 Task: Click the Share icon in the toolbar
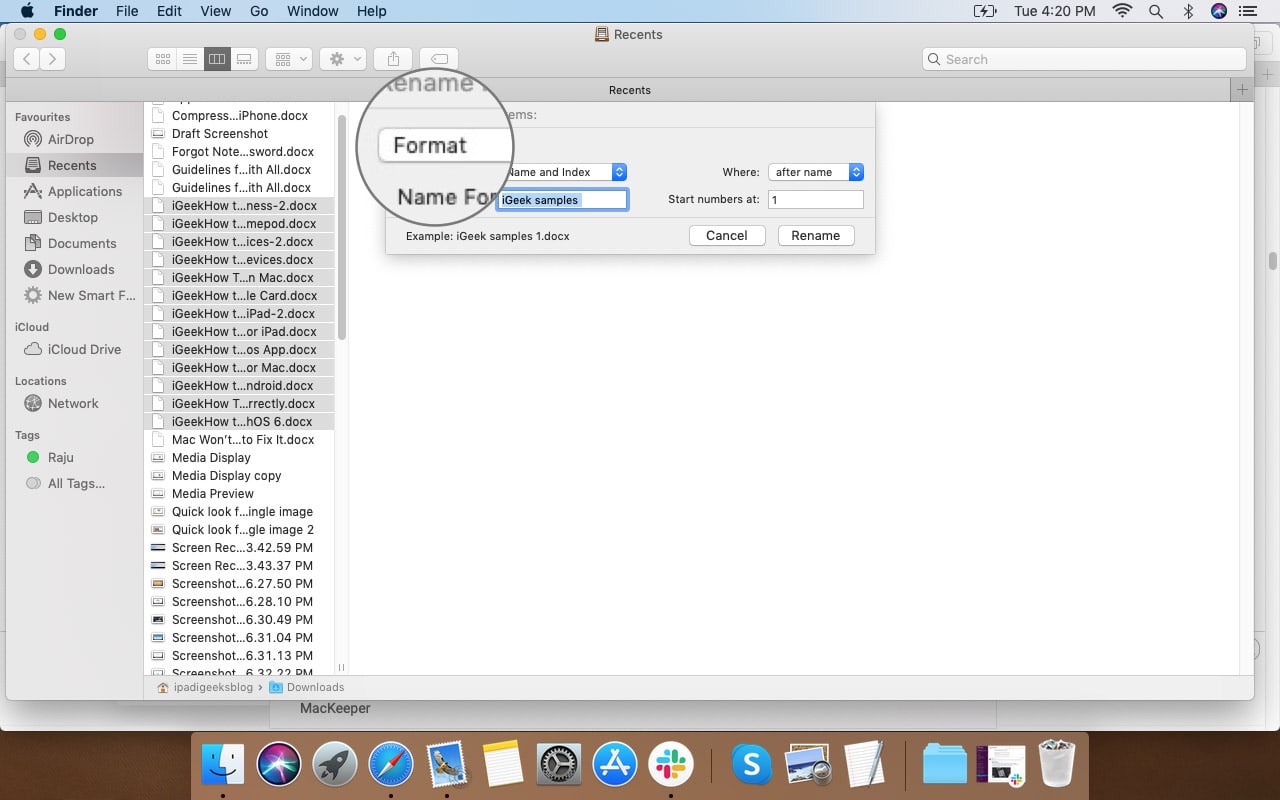point(392,59)
